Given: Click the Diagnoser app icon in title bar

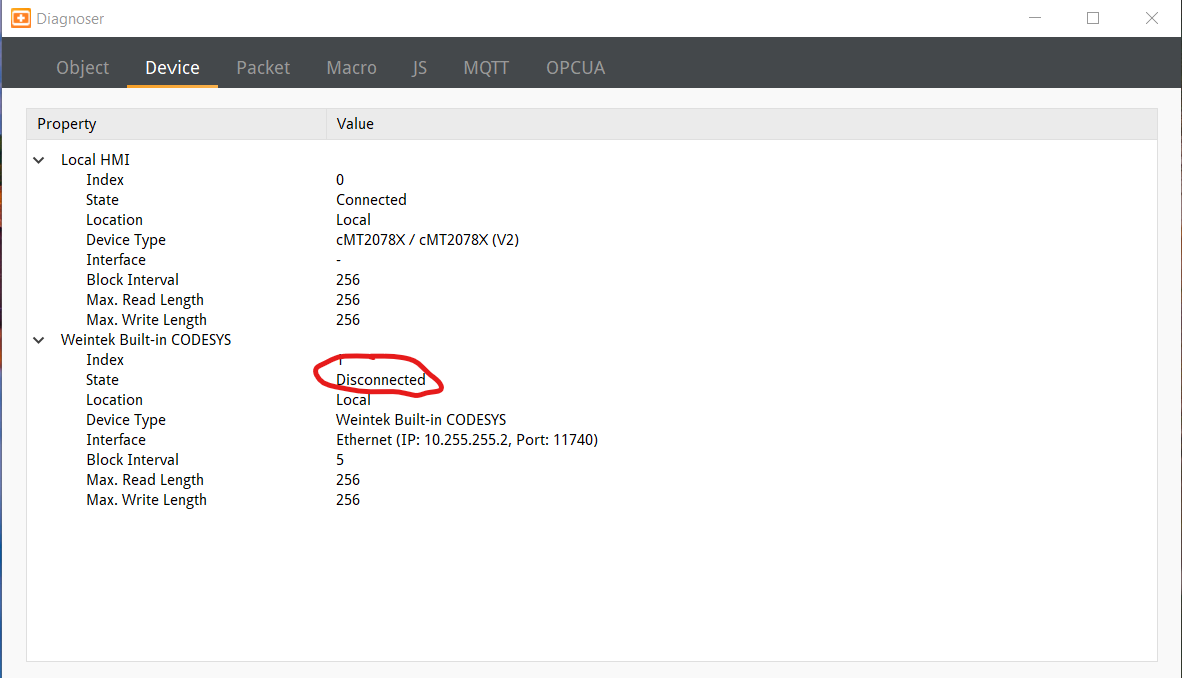Looking at the screenshot, I should [x=20, y=18].
